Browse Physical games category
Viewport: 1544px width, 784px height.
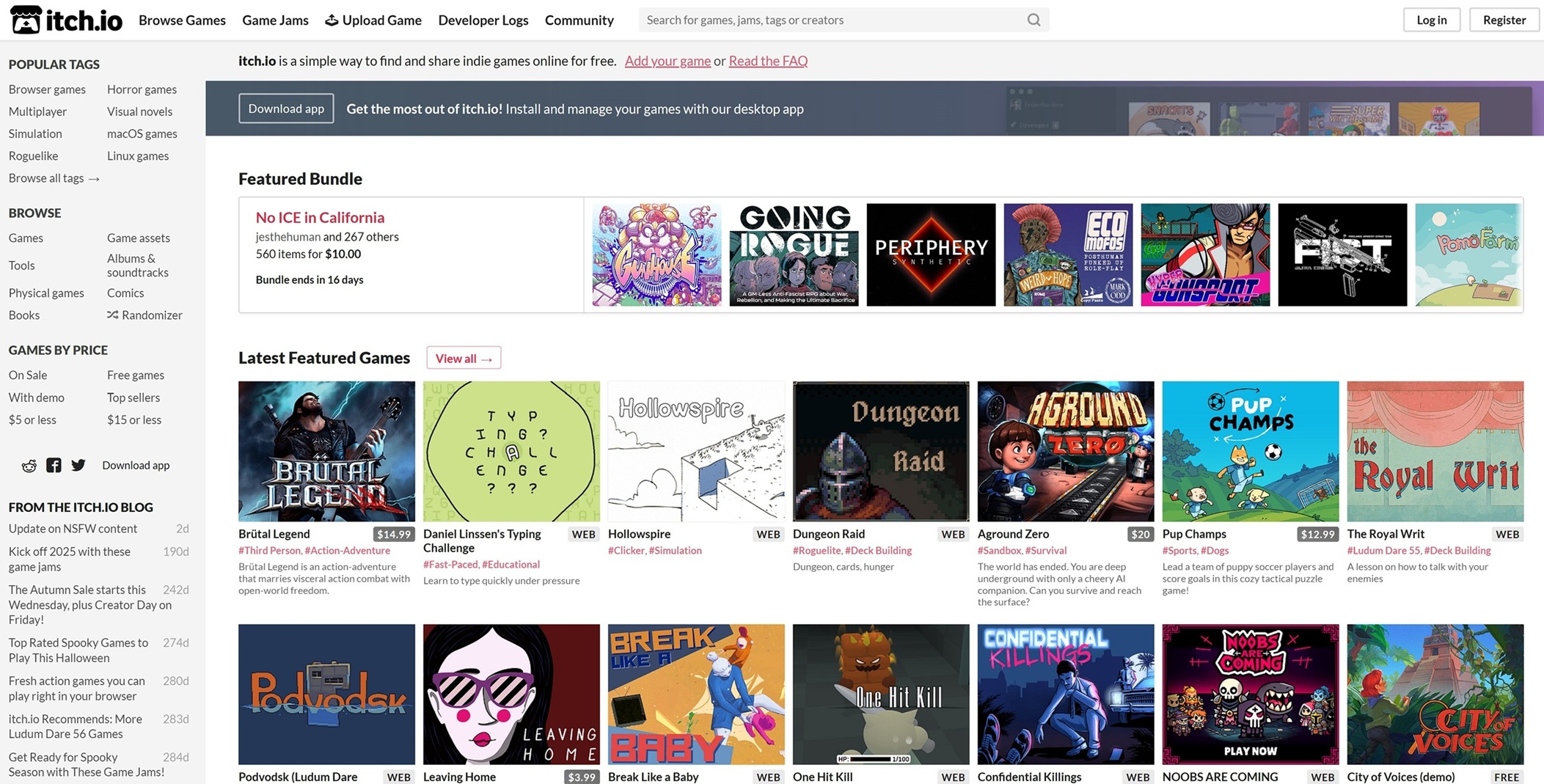(46, 293)
